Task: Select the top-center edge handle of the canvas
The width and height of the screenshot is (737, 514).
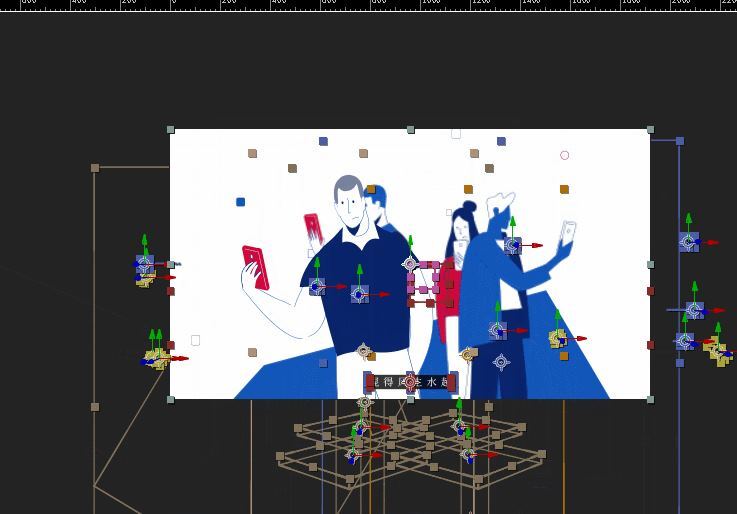Action: point(411,130)
